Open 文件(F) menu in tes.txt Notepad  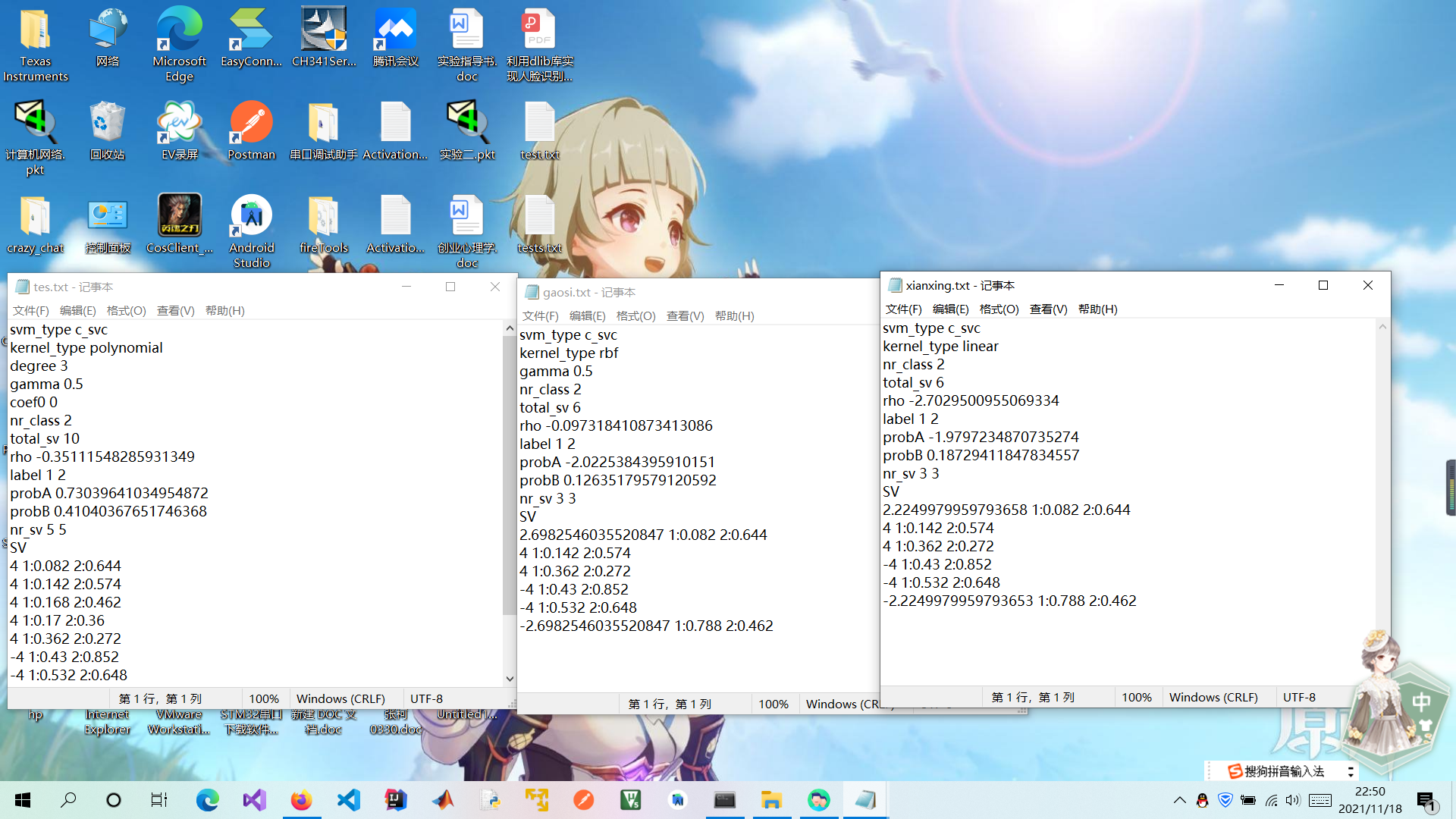tap(30, 311)
